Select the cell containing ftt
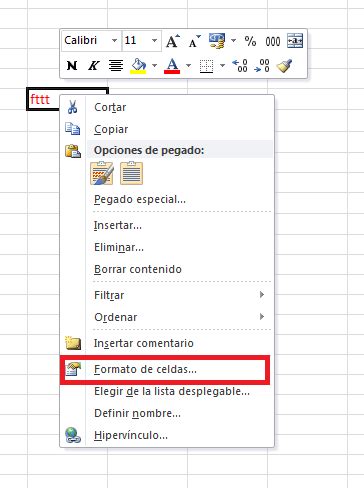 coord(43,99)
